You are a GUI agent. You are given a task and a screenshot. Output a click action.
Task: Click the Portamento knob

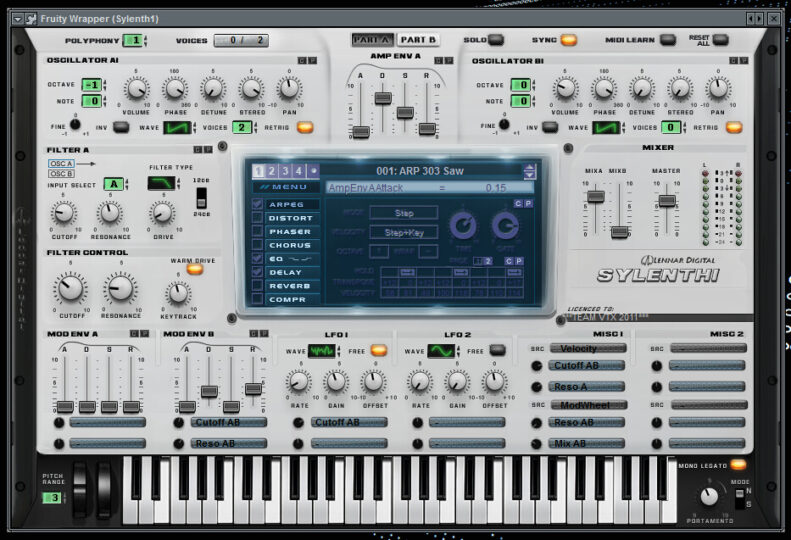pyautogui.click(x=709, y=496)
